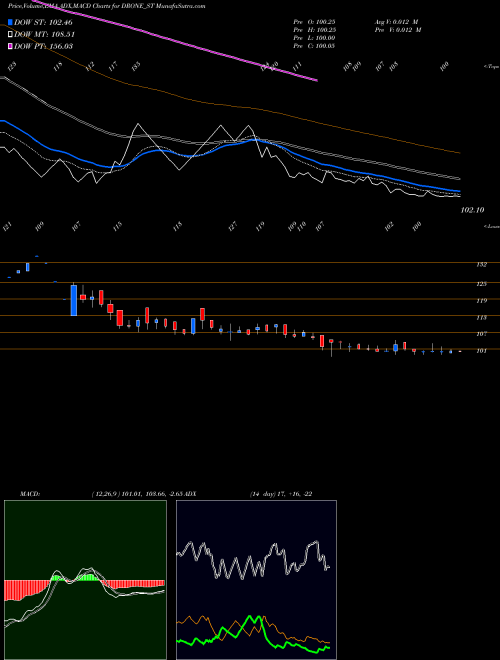Click the 'Avg V: 0.012 M' volume text
Image resolution: width=500 pixels, height=660 pixels.
[x=398, y=22]
